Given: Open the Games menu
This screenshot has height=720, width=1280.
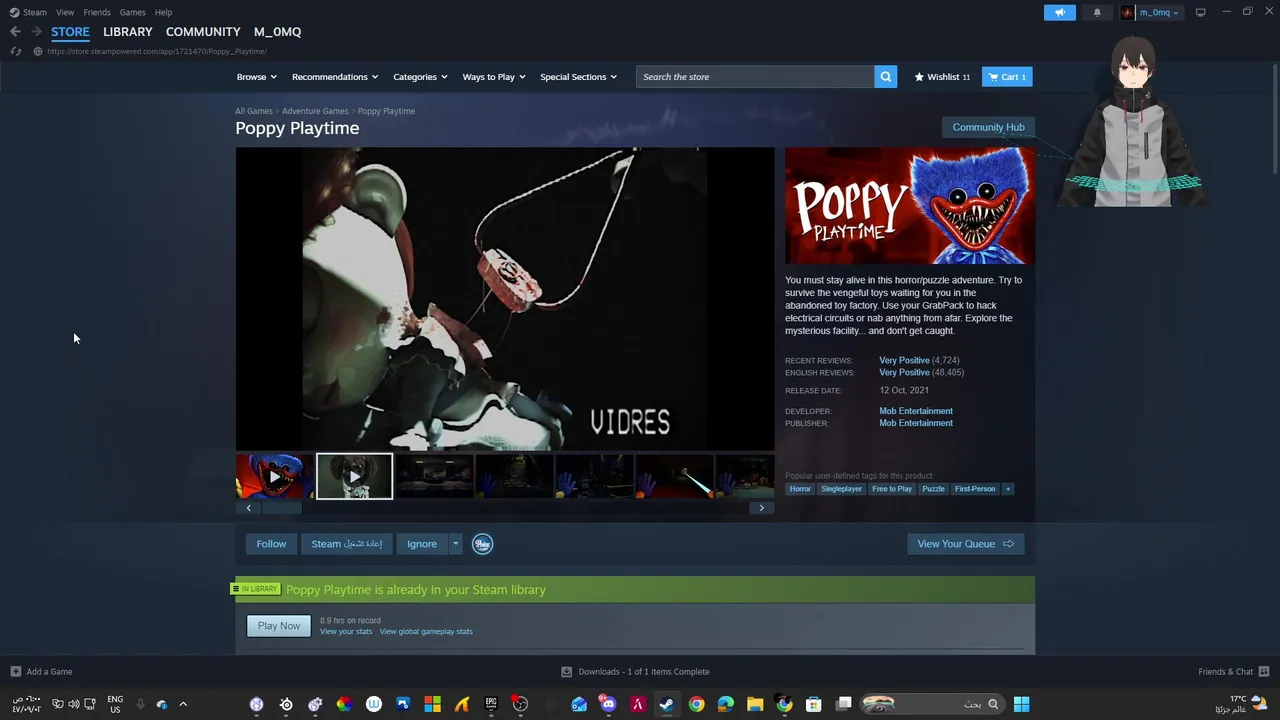Looking at the screenshot, I should 132,12.
